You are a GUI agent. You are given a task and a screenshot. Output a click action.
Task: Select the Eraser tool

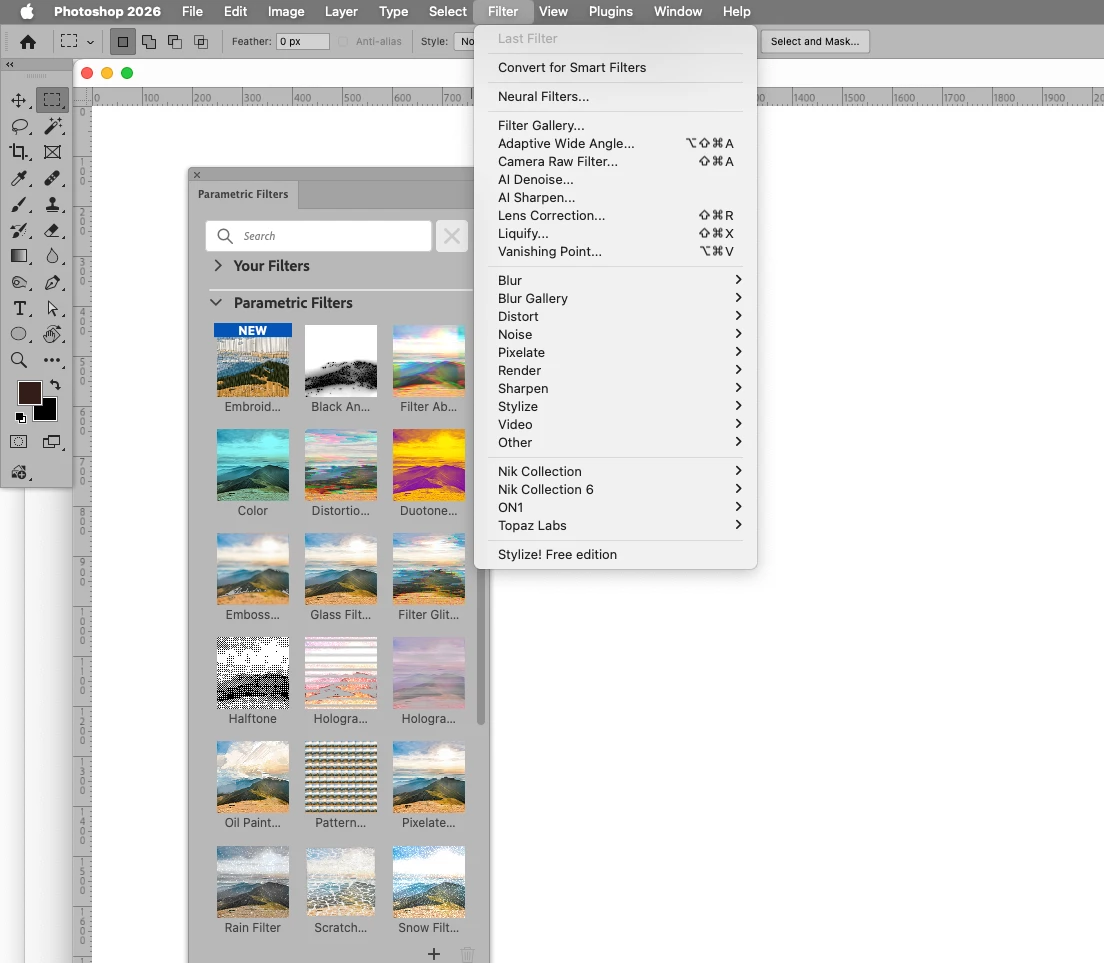pos(52,230)
